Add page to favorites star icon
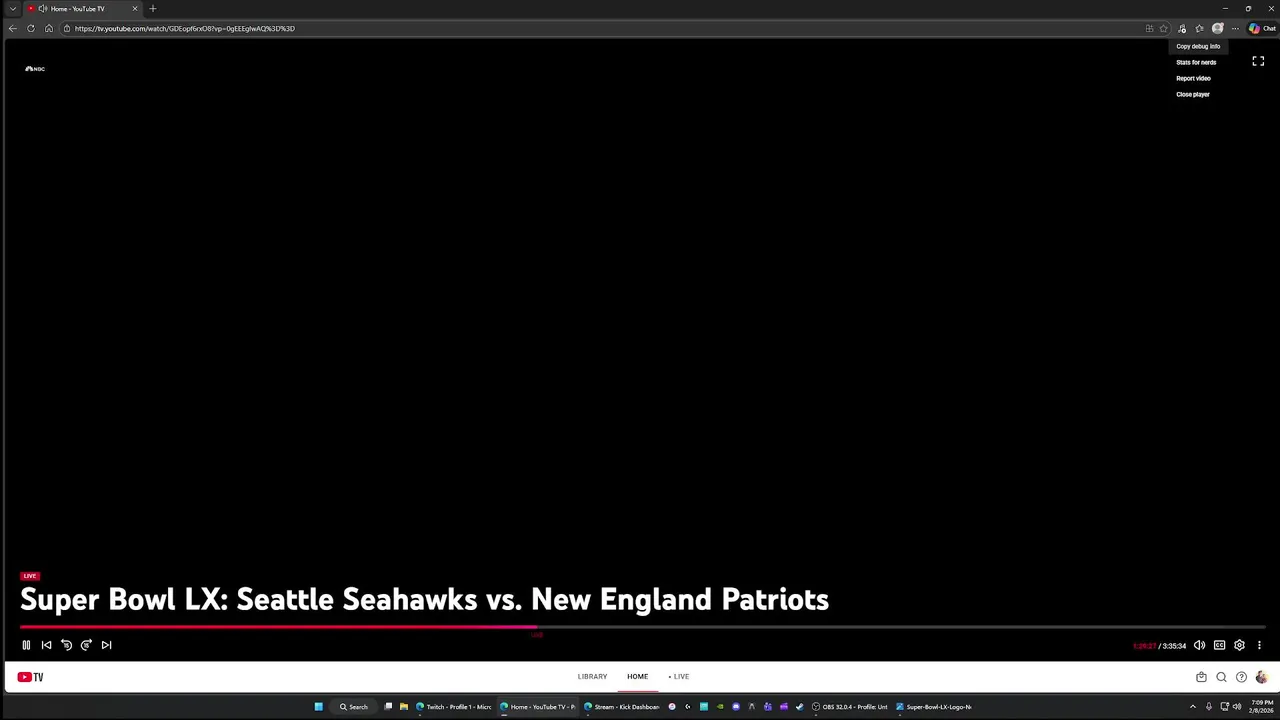Viewport: 1280px width, 720px height. pyautogui.click(x=1163, y=28)
